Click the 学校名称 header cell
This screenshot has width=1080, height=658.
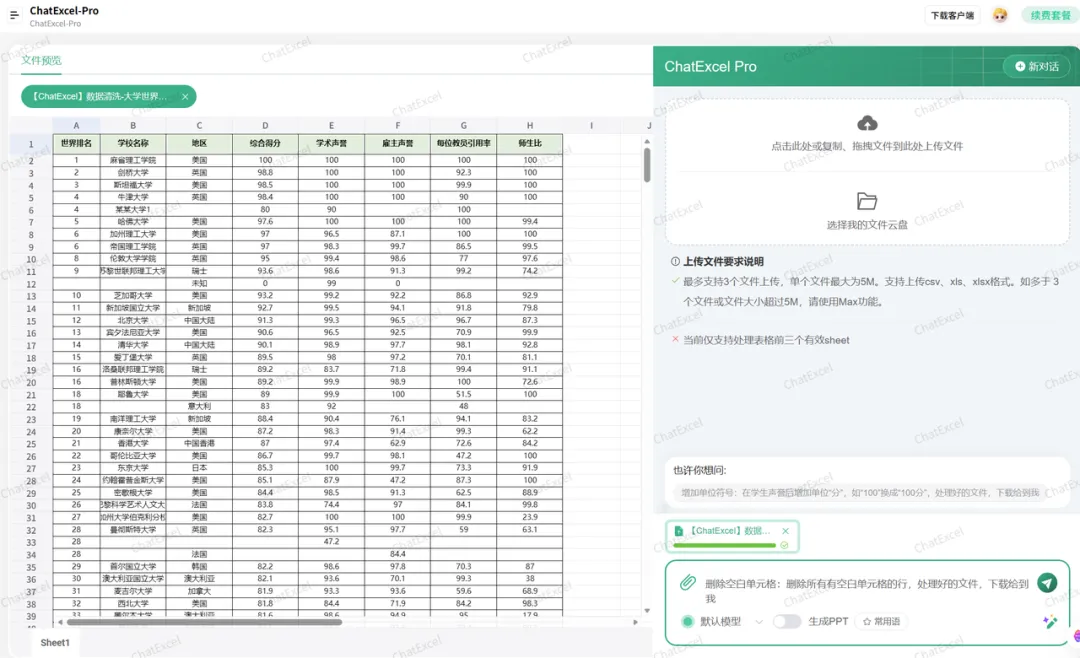(133, 143)
